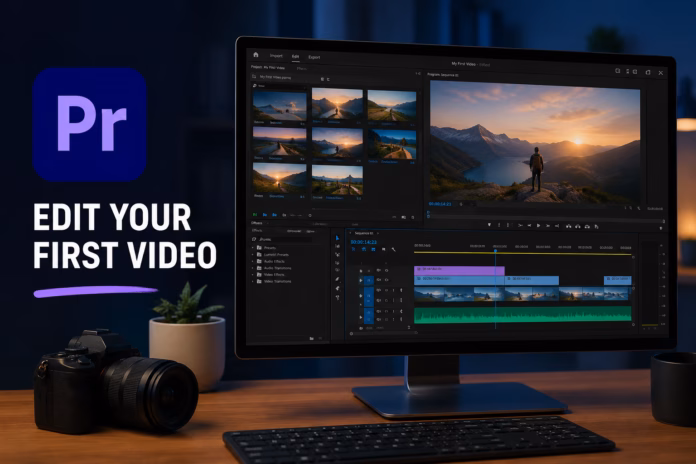Expand the Audio Effects folder
Viewport: 696px width, 464px height.
(x=253, y=261)
